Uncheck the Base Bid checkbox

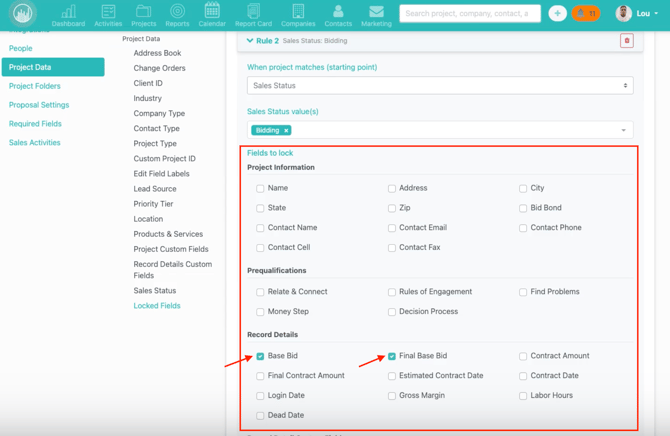pos(260,356)
